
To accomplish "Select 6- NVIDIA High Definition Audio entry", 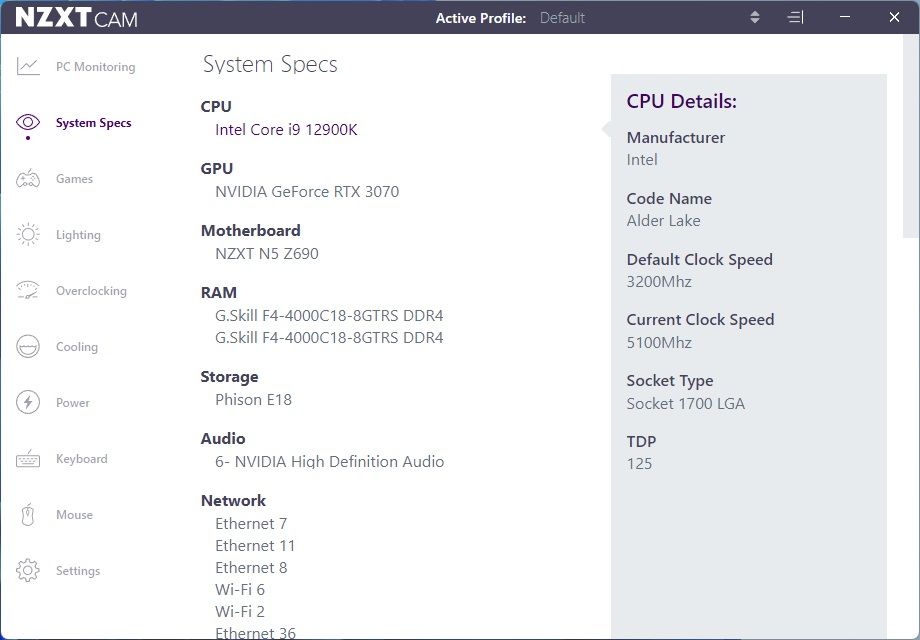I will (x=329, y=462).
